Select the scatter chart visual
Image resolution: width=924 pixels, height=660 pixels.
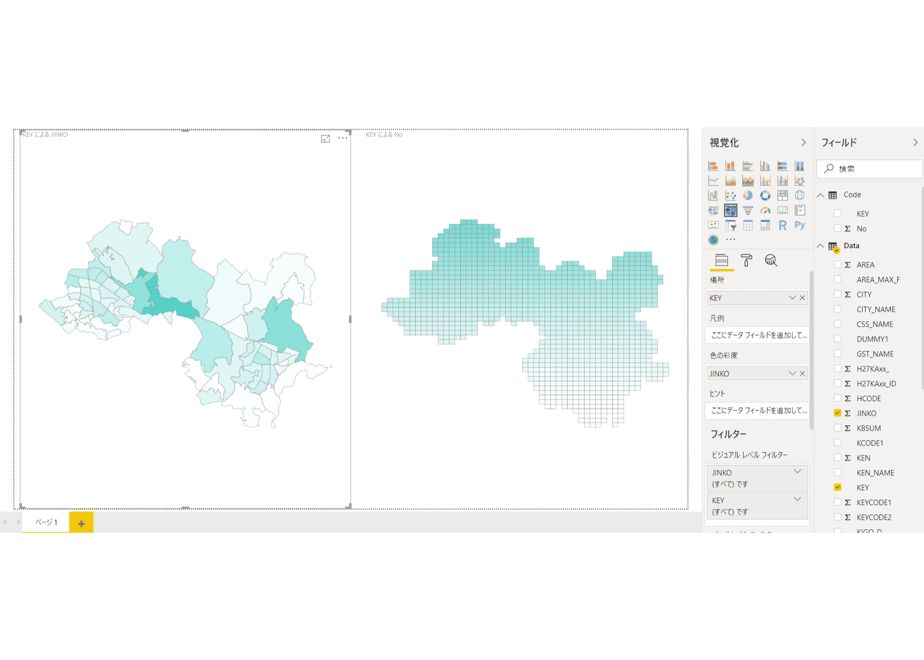tap(730, 195)
